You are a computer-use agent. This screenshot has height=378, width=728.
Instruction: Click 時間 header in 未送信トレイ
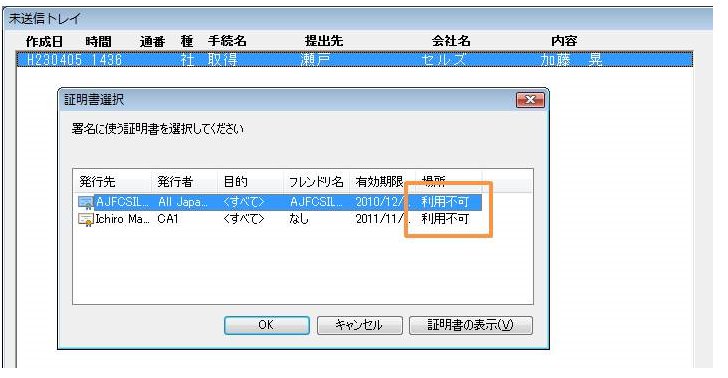[98, 41]
